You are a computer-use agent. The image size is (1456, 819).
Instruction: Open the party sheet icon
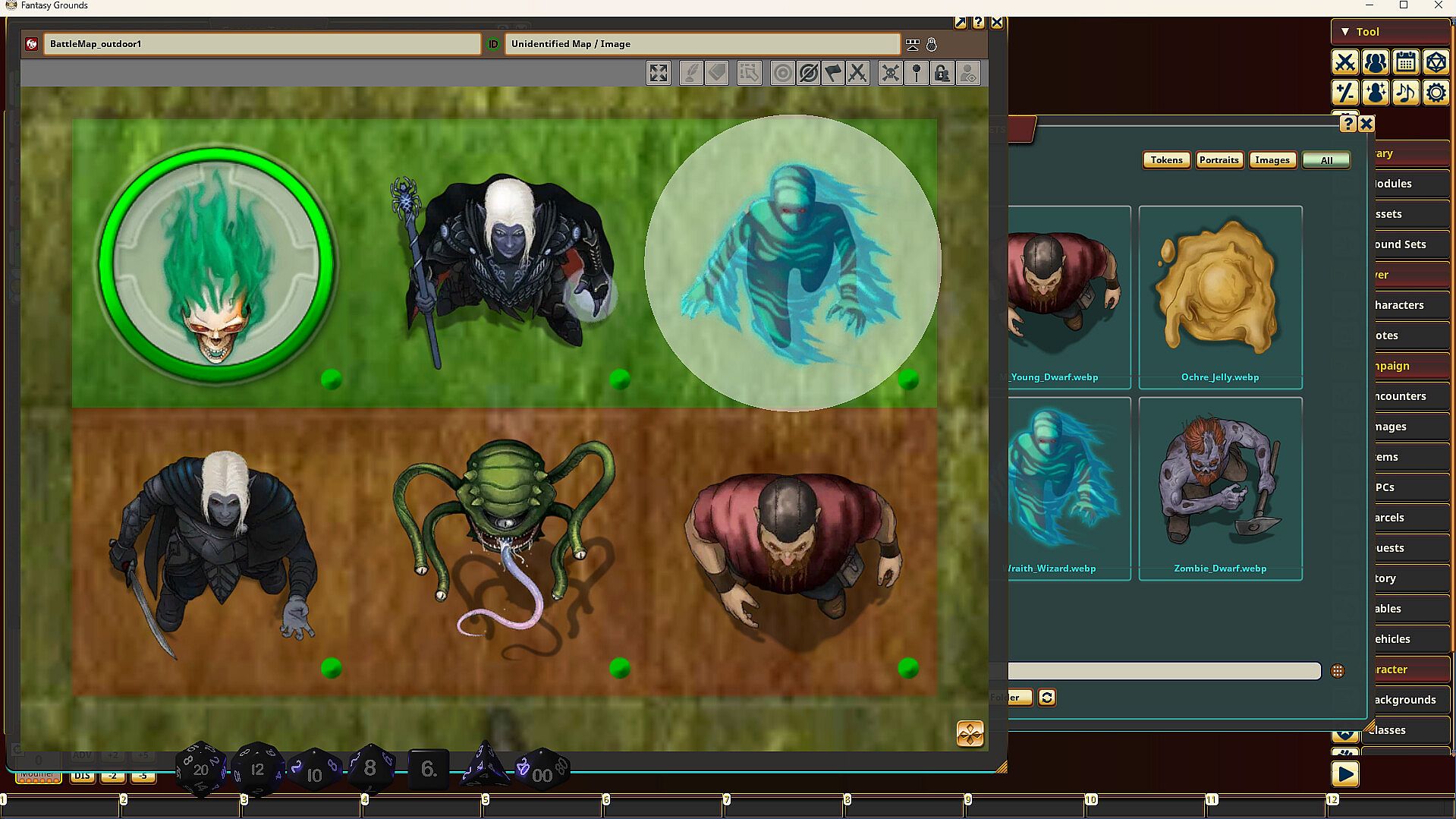(x=1376, y=62)
